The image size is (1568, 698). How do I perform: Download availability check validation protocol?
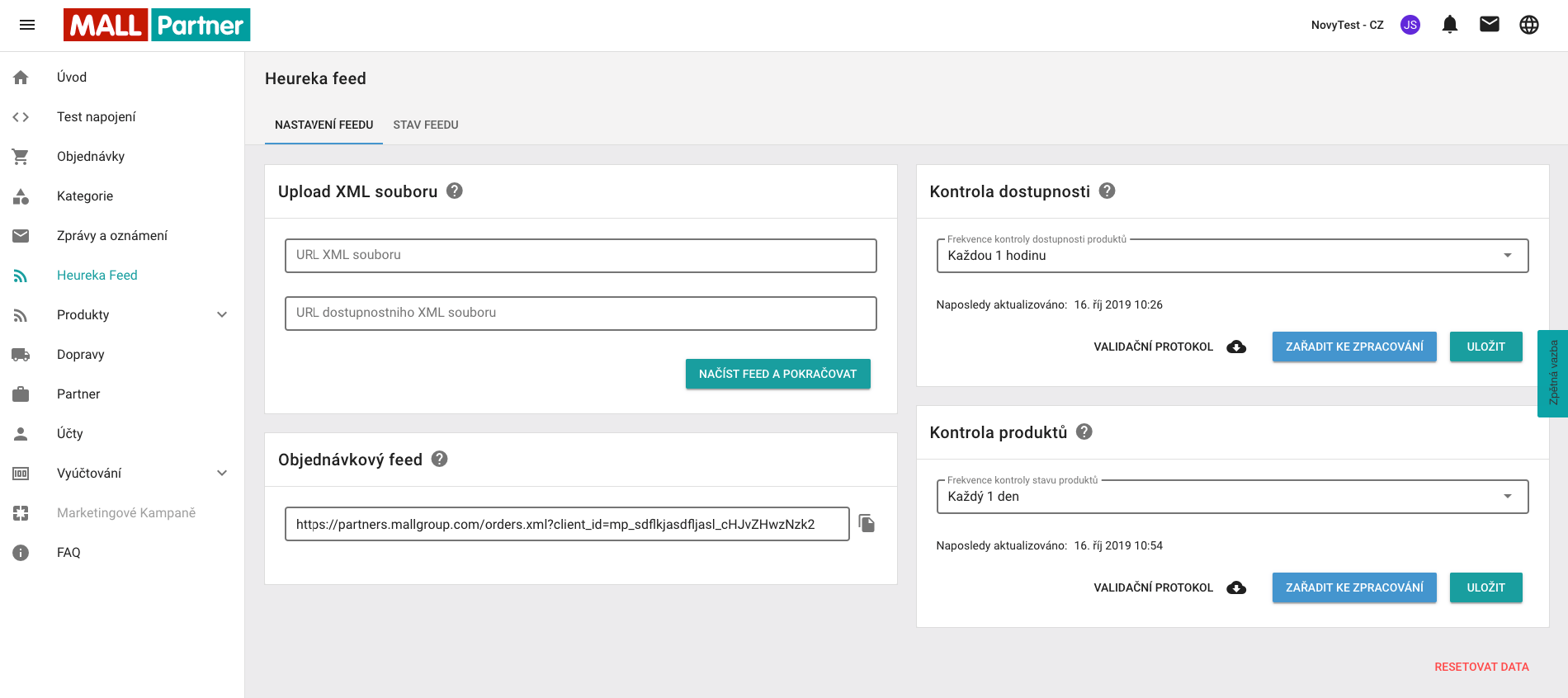tap(1236, 347)
